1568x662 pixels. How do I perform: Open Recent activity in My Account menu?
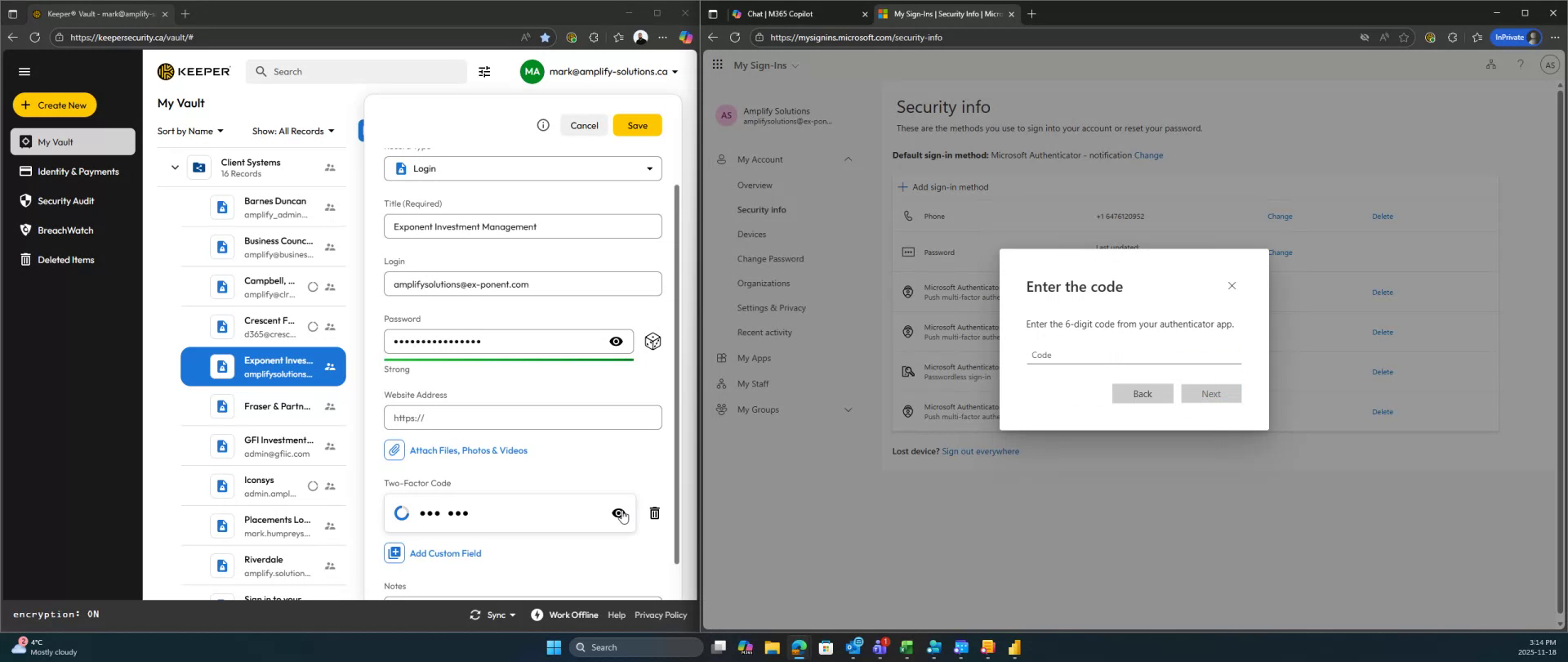click(764, 333)
